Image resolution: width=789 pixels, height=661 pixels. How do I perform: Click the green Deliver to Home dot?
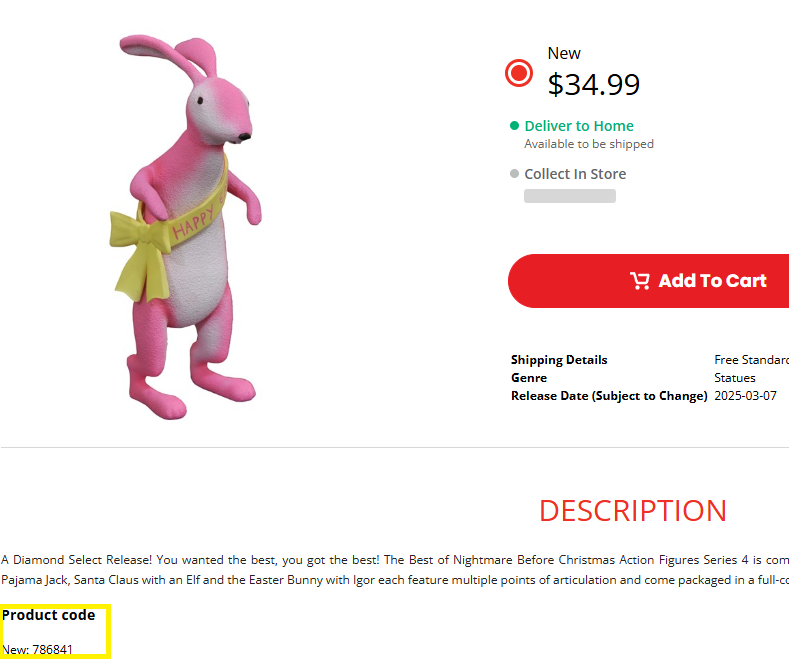(514, 126)
